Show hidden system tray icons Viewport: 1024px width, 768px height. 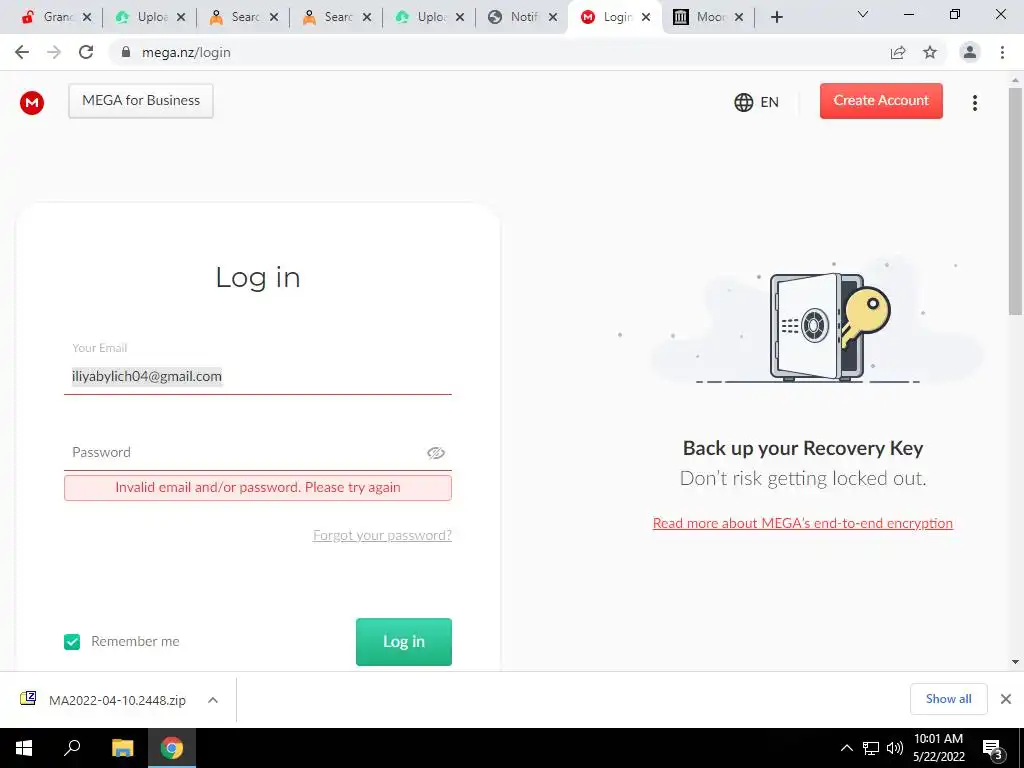(x=846, y=748)
